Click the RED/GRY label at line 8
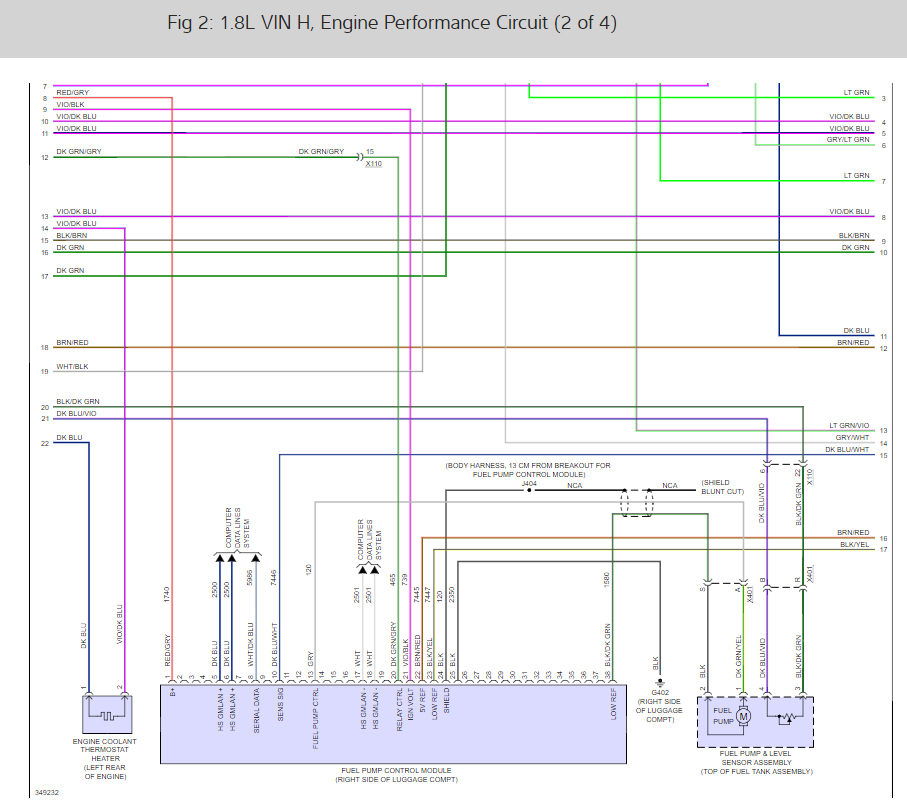Viewport: 907px width, 812px height. (72, 93)
